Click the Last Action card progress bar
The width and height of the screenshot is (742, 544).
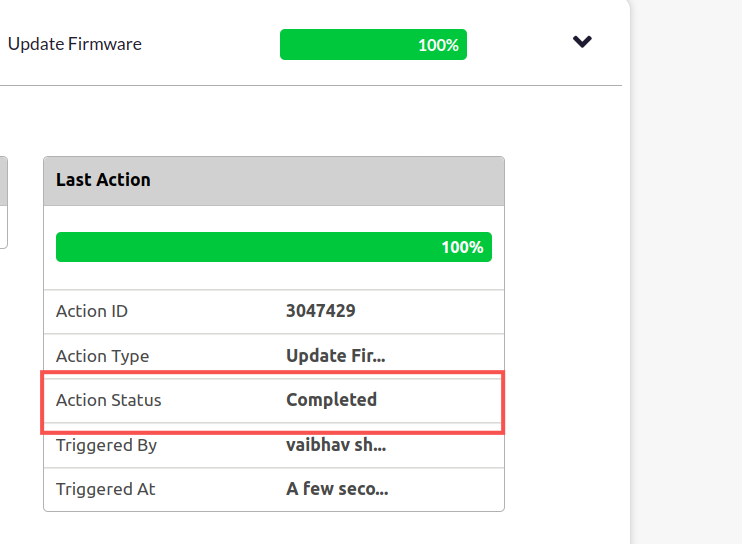click(273, 247)
